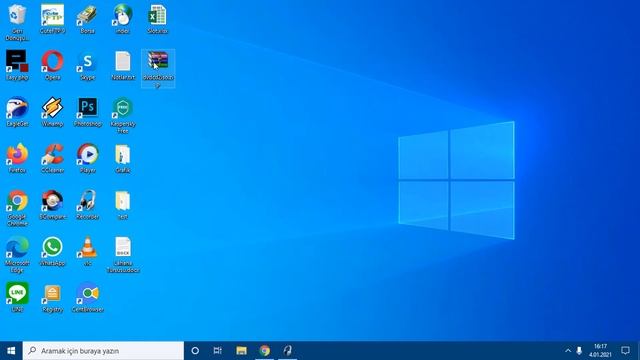This screenshot has width=640, height=360.
Task: Click the taskbar search box
Action: tap(103, 351)
